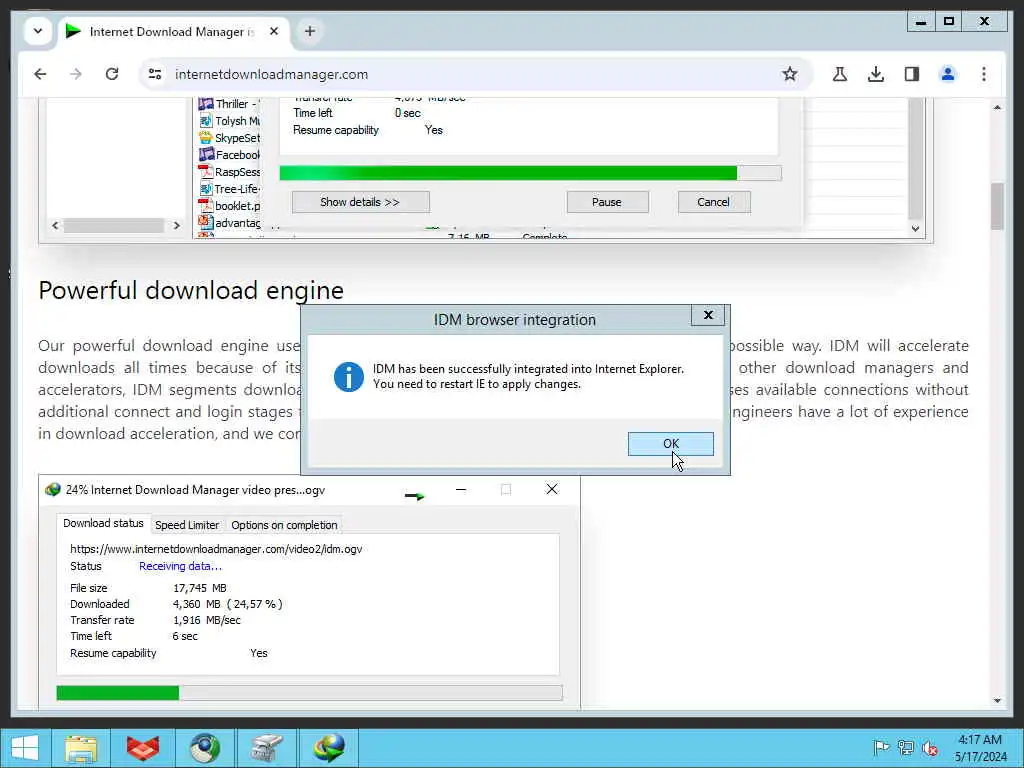
Task: Go back using Chrome's back arrow
Action: pos(40,74)
